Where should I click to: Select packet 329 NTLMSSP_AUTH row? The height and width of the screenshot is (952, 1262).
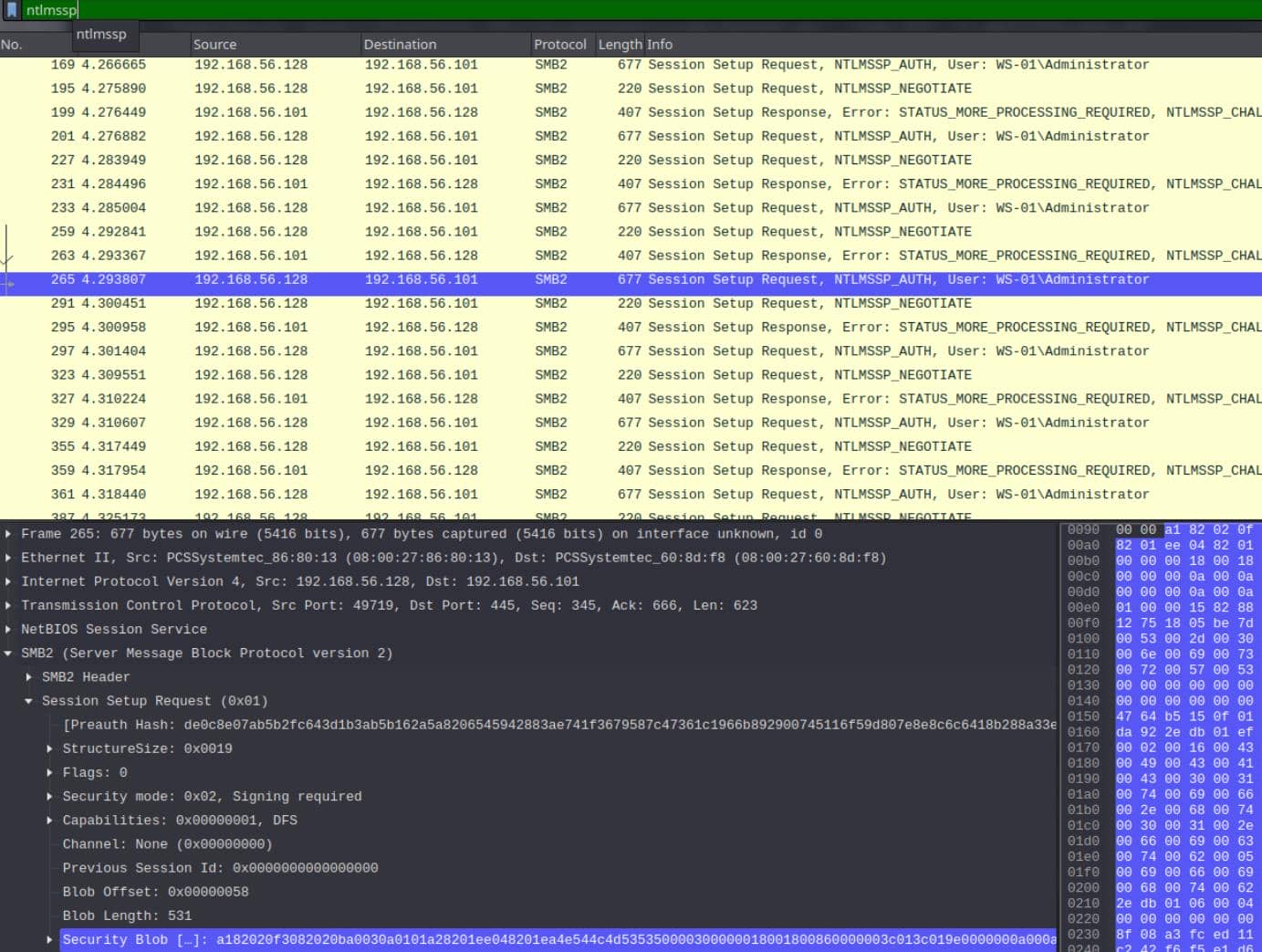click(x=631, y=423)
